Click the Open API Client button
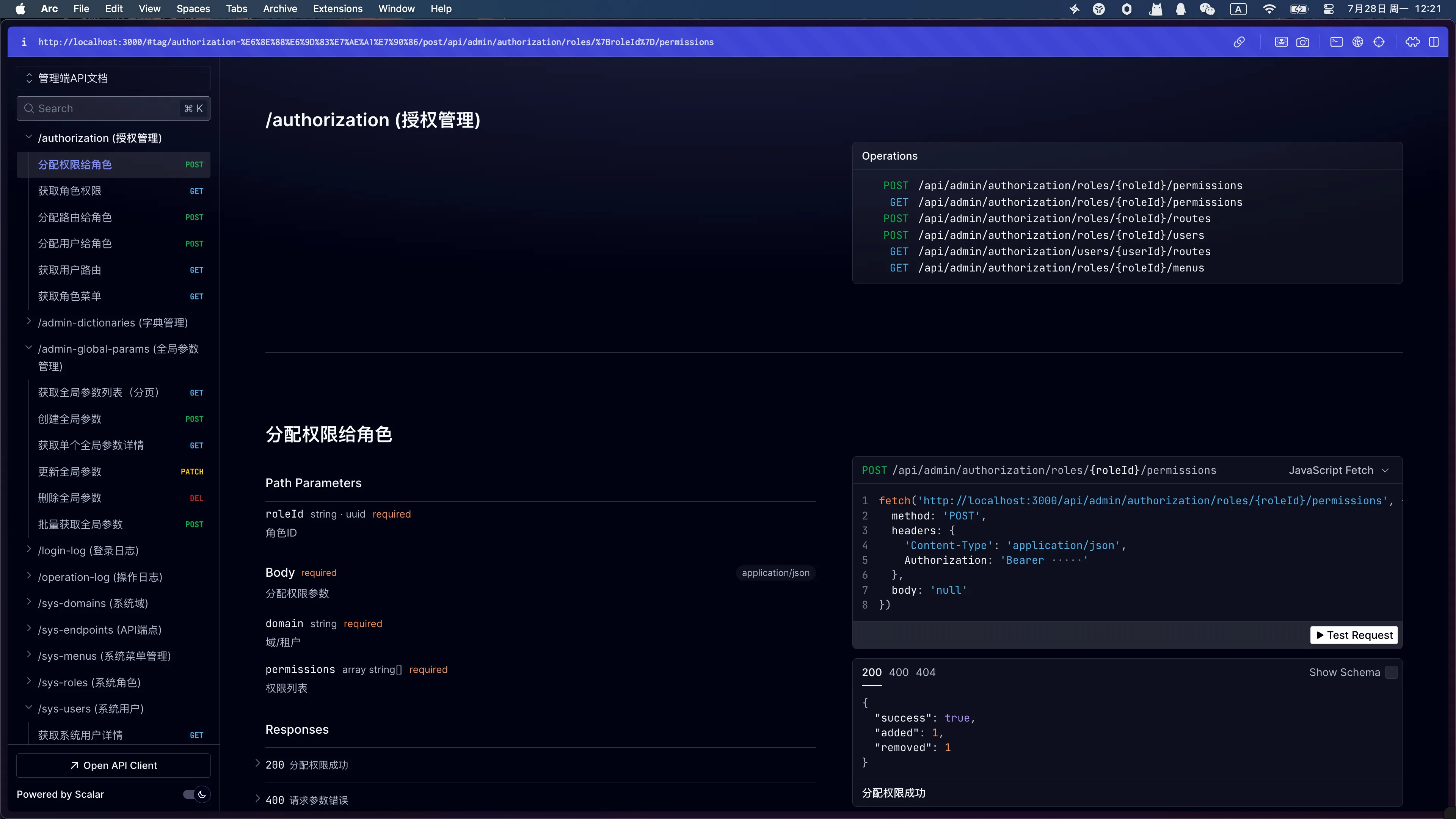 [x=114, y=765]
